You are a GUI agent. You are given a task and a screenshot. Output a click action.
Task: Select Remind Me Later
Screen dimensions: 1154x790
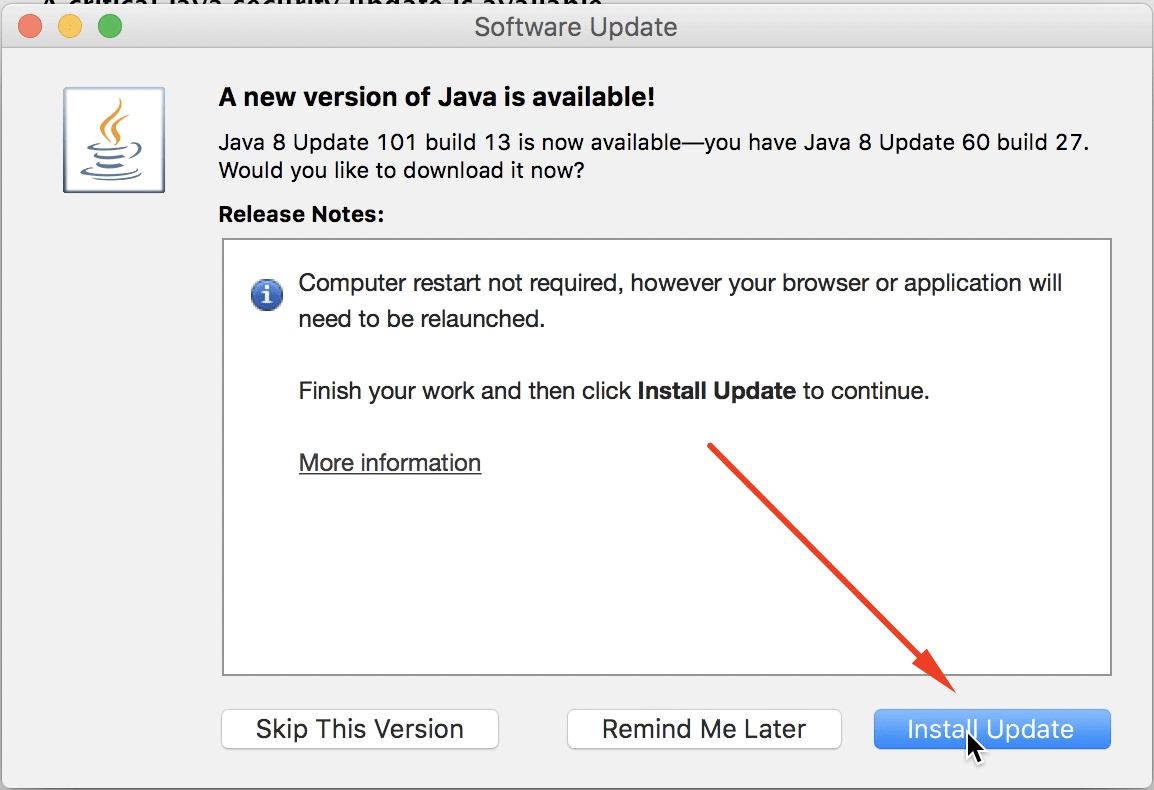(704, 729)
